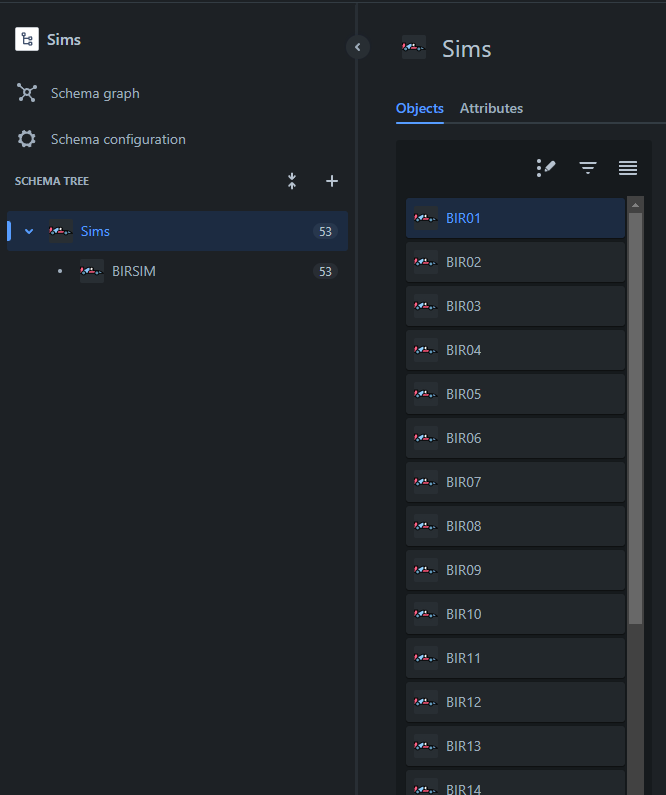Select object BIR04

click(x=515, y=350)
